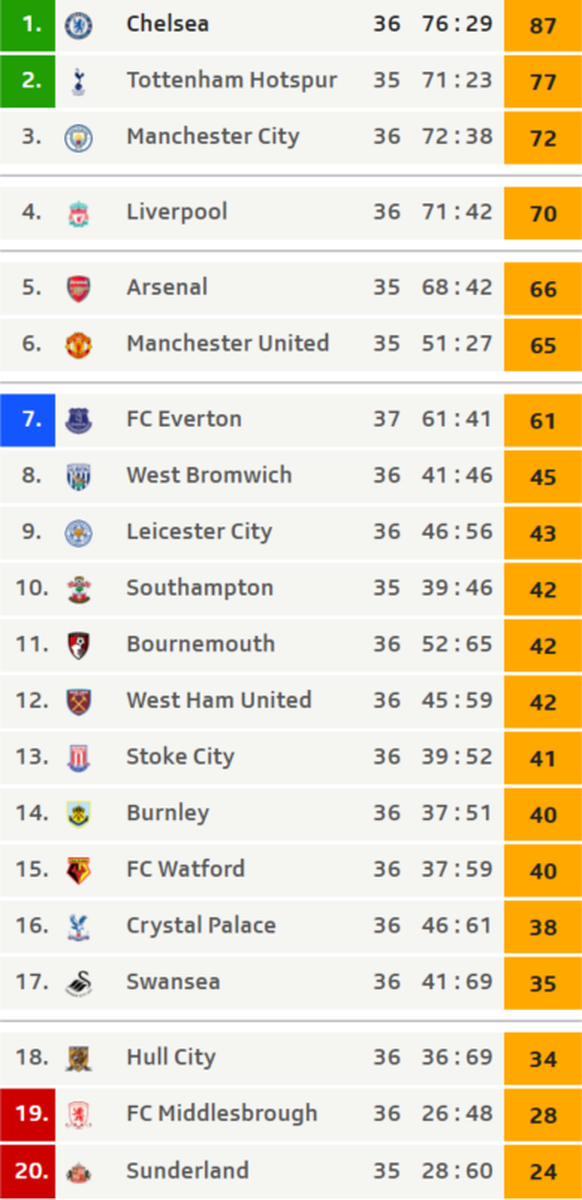This screenshot has width=582, height=1200.
Task: Click the FC Everton crest
Action: [x=78, y=420]
